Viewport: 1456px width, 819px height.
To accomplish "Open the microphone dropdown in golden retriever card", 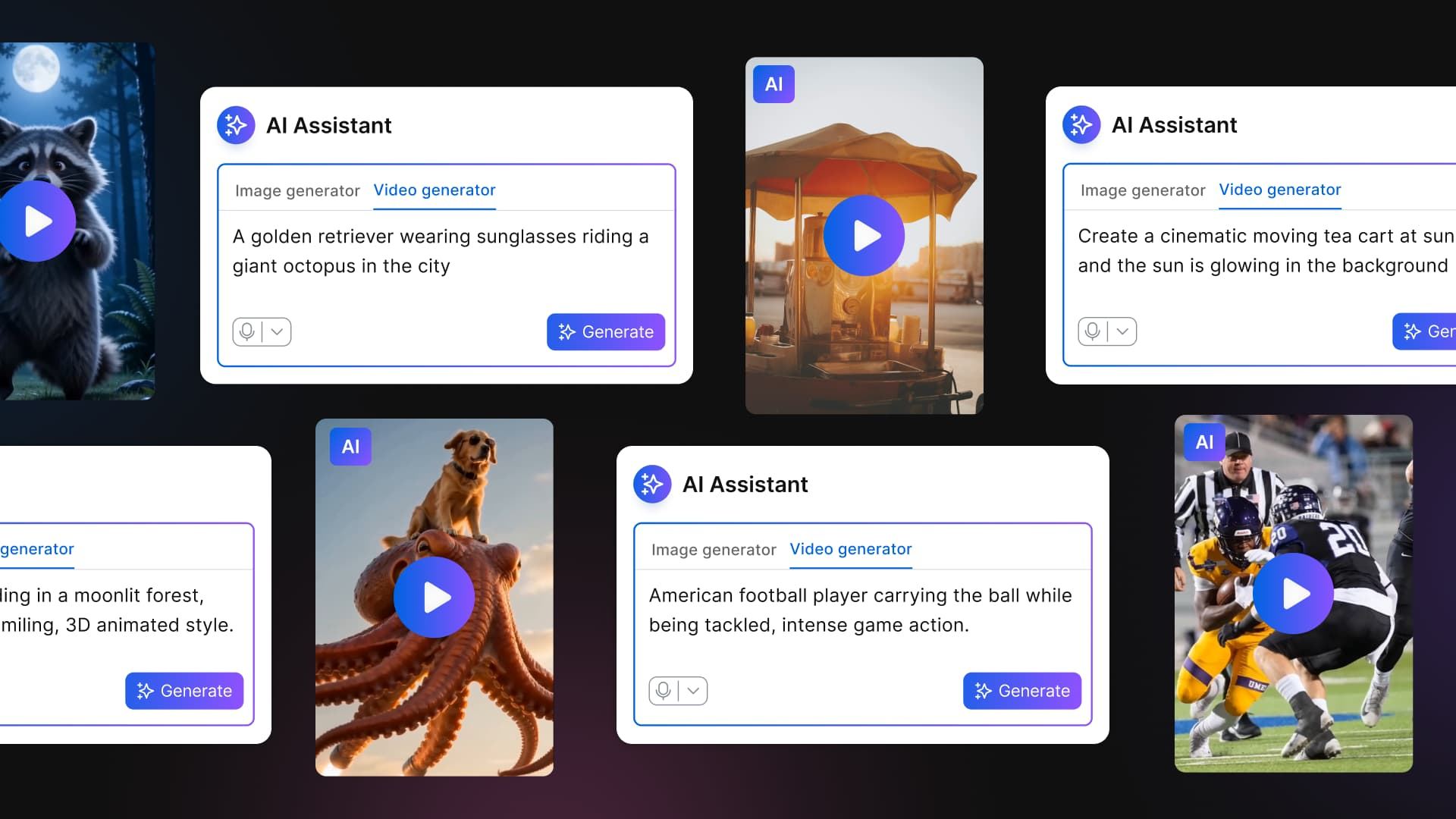I will coord(278,331).
